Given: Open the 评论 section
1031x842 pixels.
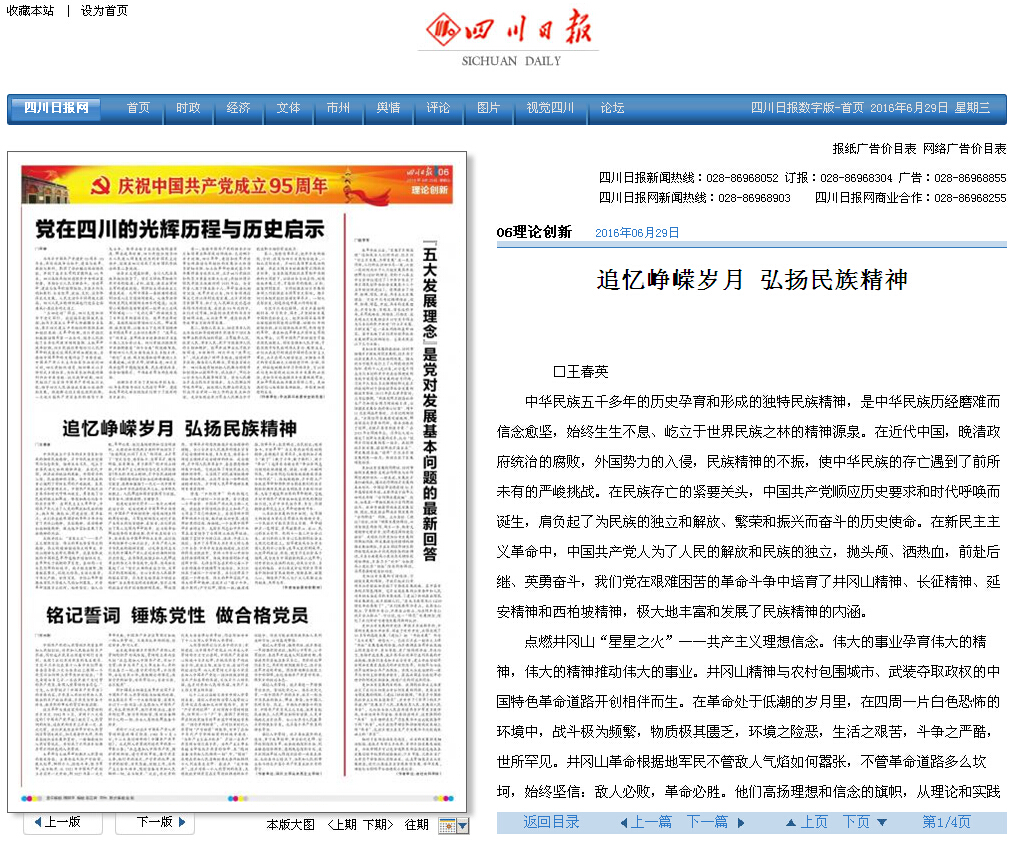Looking at the screenshot, I should 438,108.
